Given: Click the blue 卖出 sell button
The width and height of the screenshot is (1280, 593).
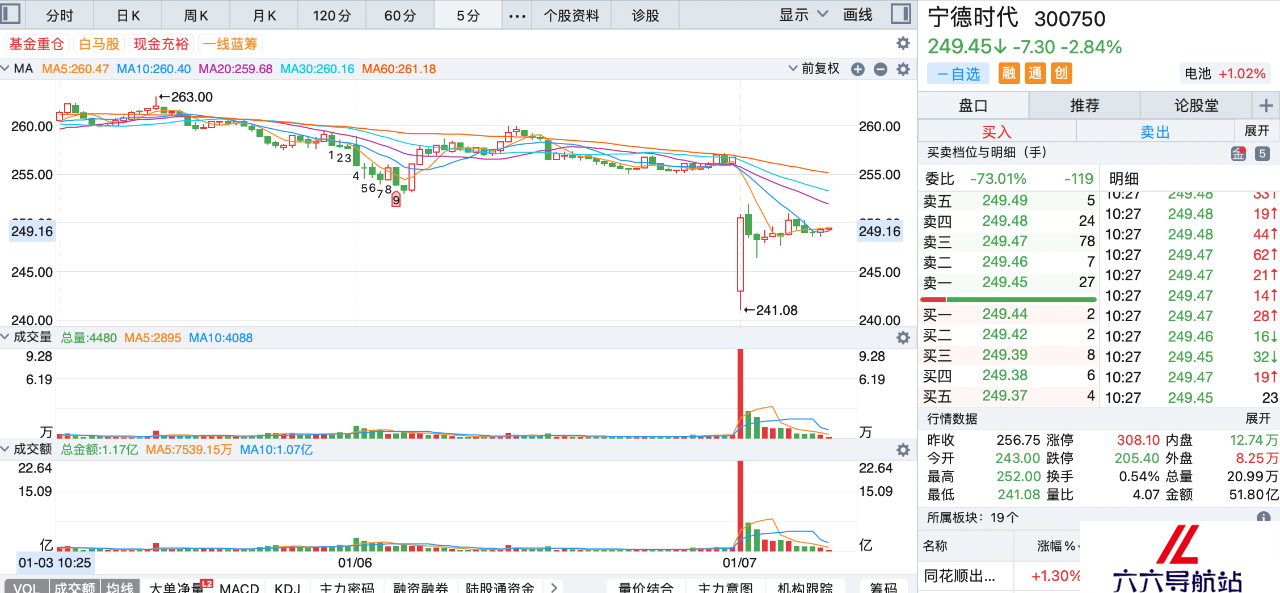Looking at the screenshot, I should pyautogui.click(x=1155, y=131).
